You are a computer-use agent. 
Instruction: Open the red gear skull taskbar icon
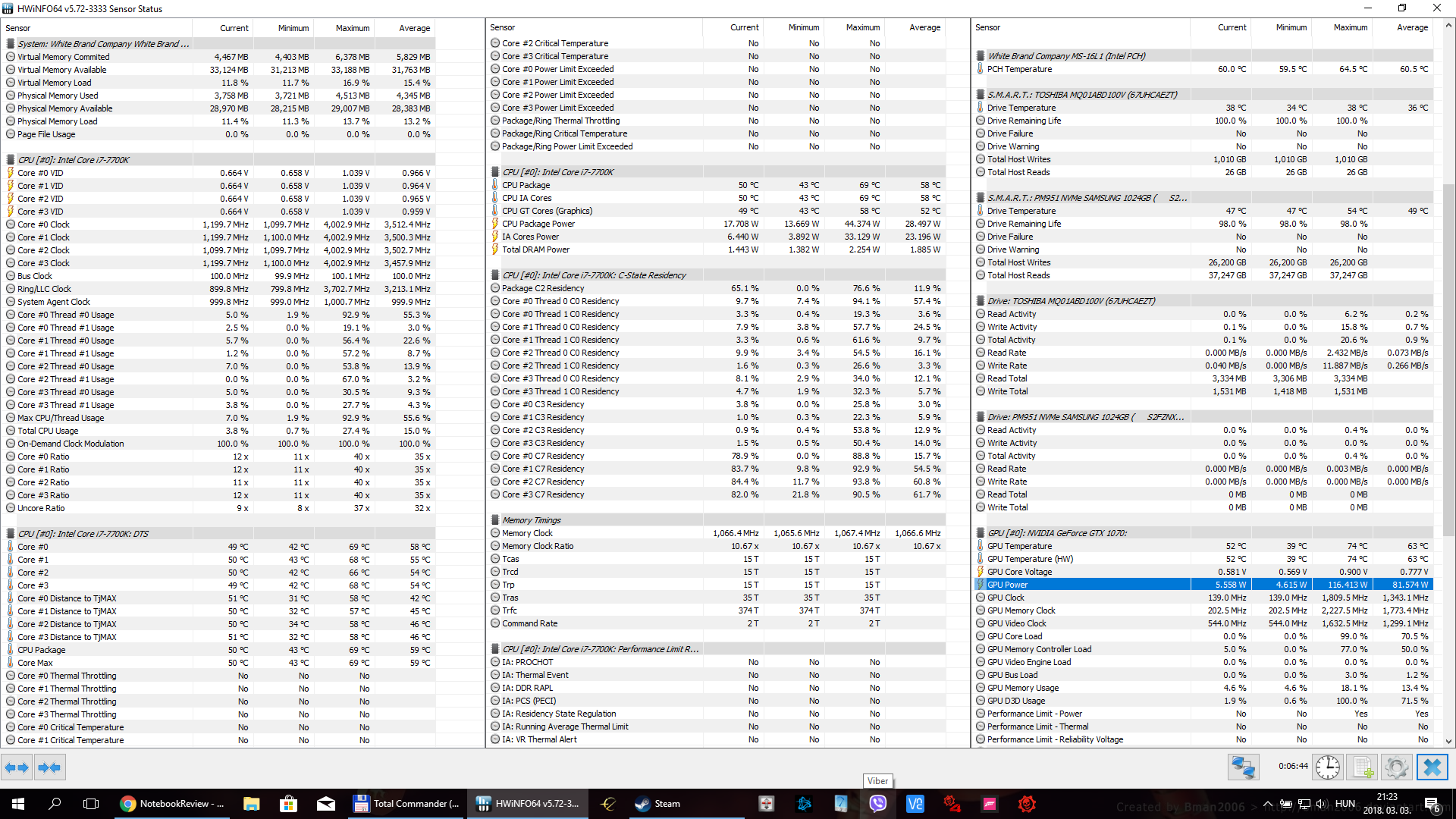(x=1027, y=804)
